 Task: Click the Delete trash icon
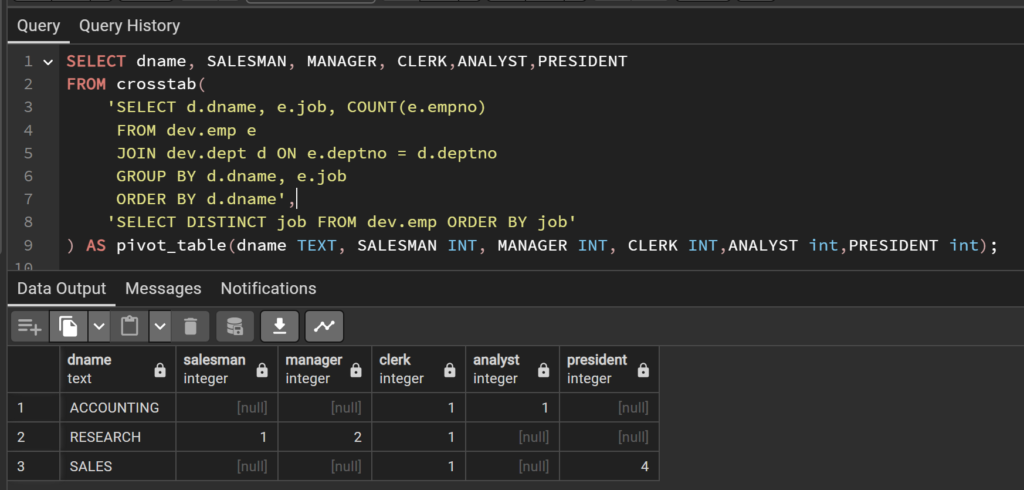(190, 326)
